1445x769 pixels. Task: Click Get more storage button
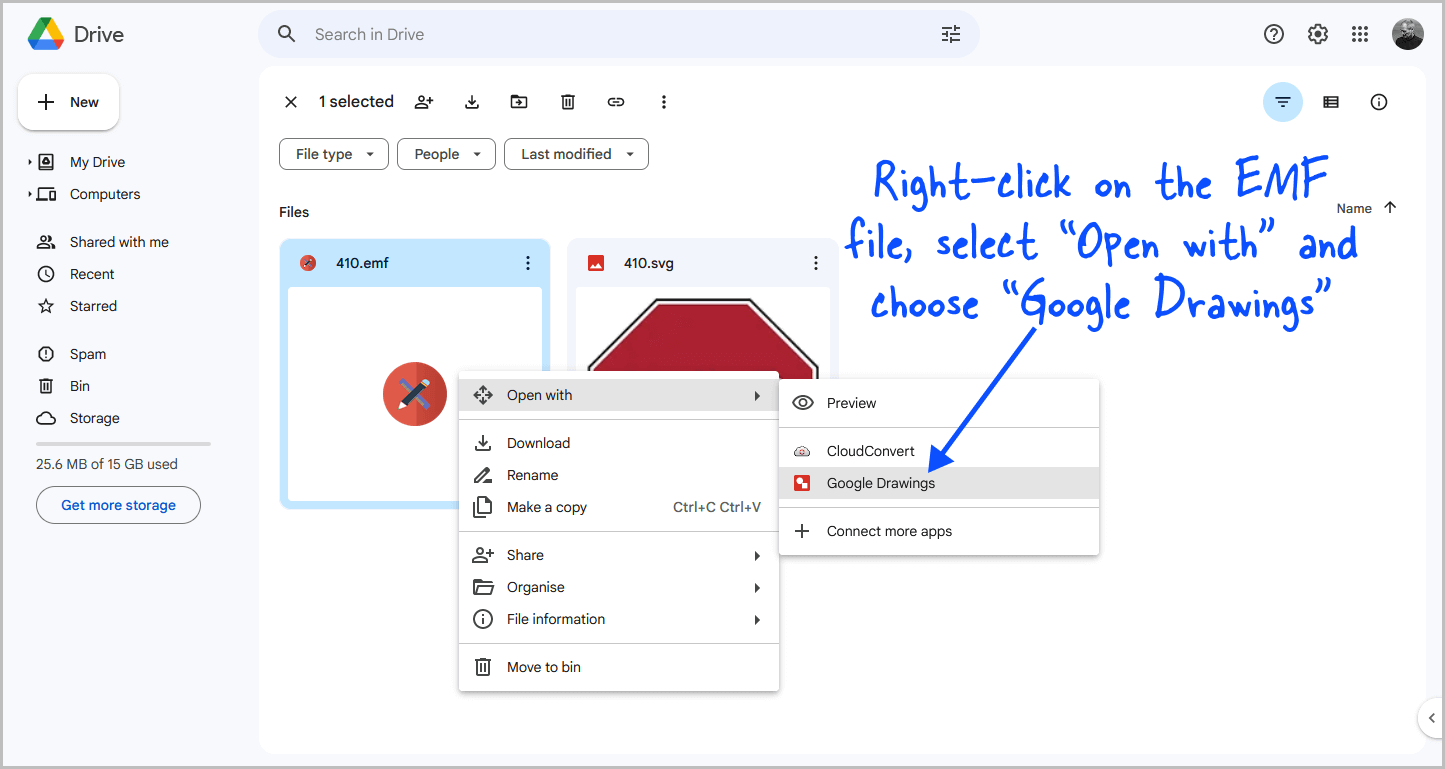tap(118, 505)
